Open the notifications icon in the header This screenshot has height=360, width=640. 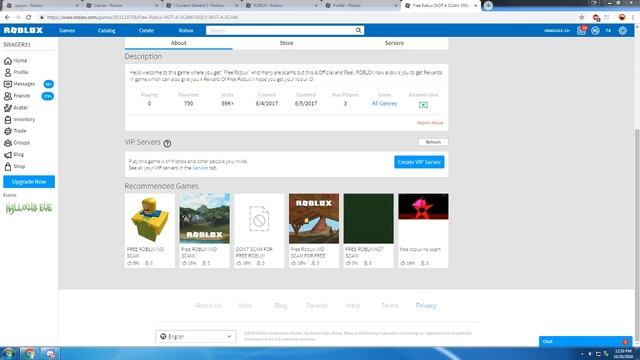[x=582, y=31]
